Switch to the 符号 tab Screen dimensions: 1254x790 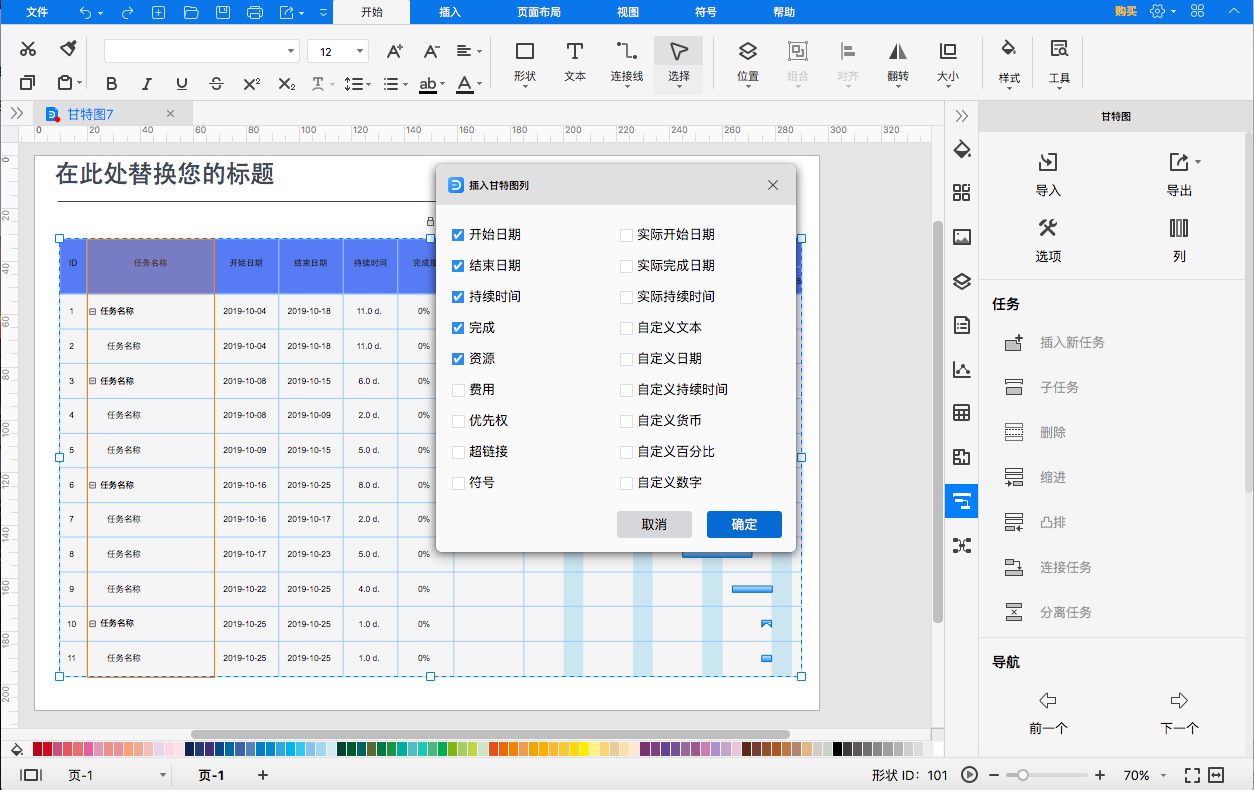pyautogui.click(x=705, y=12)
